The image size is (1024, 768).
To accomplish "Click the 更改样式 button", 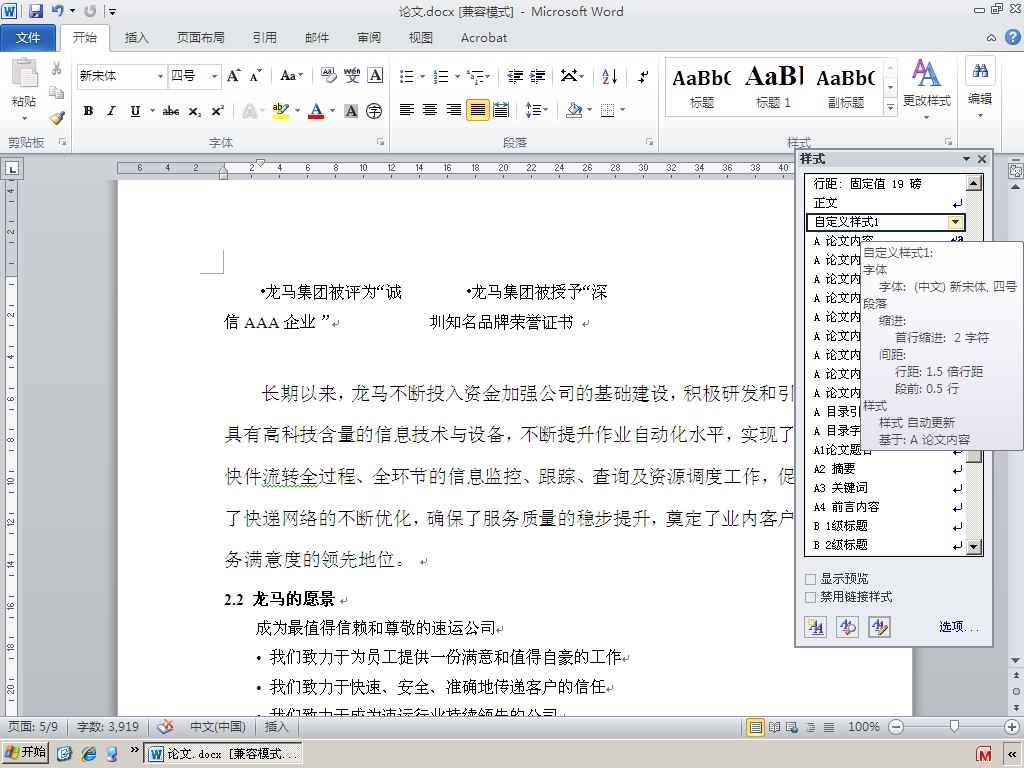I will (x=926, y=88).
